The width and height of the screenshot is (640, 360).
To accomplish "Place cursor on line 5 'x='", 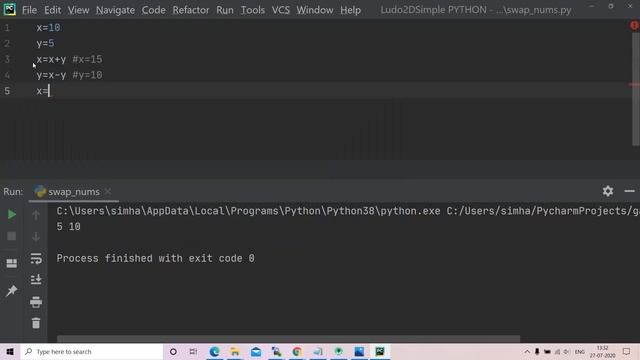I will (42, 91).
